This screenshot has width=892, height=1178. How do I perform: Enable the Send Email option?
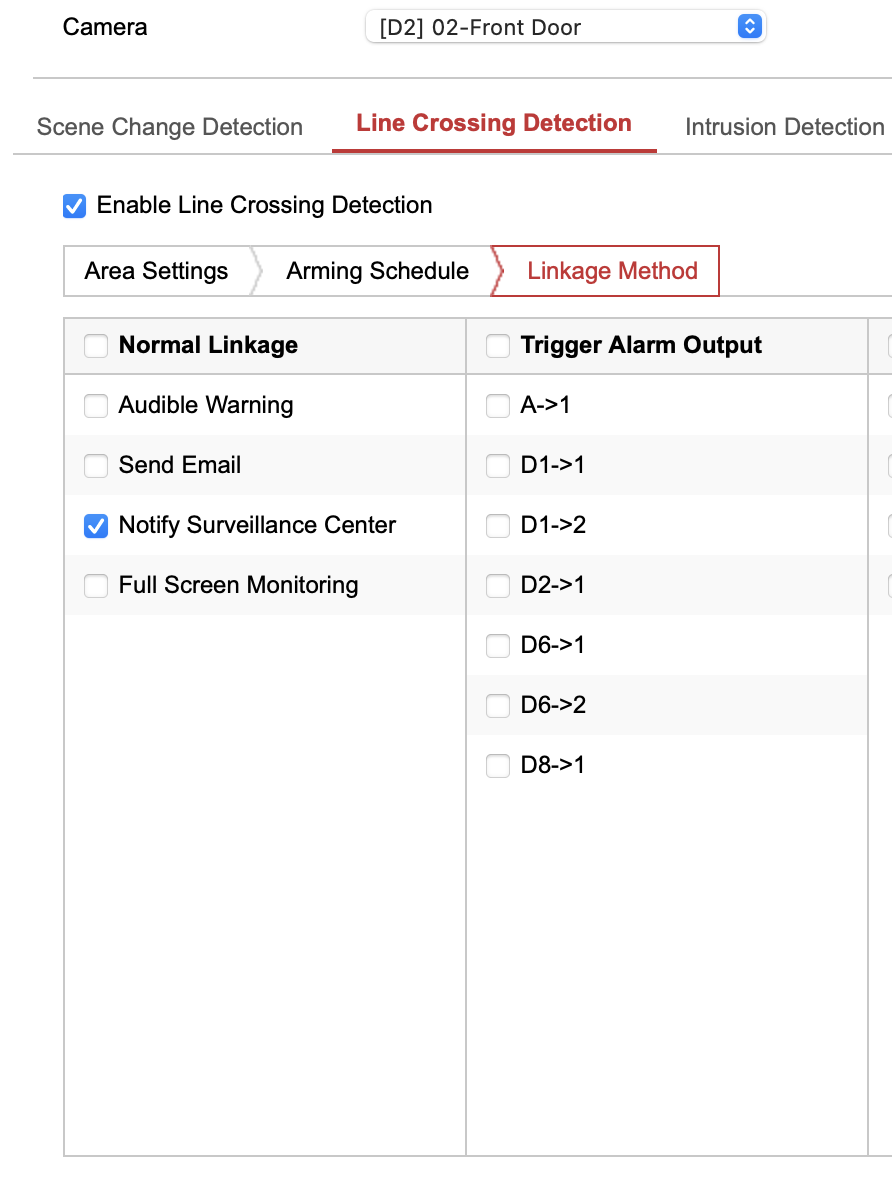(96, 466)
